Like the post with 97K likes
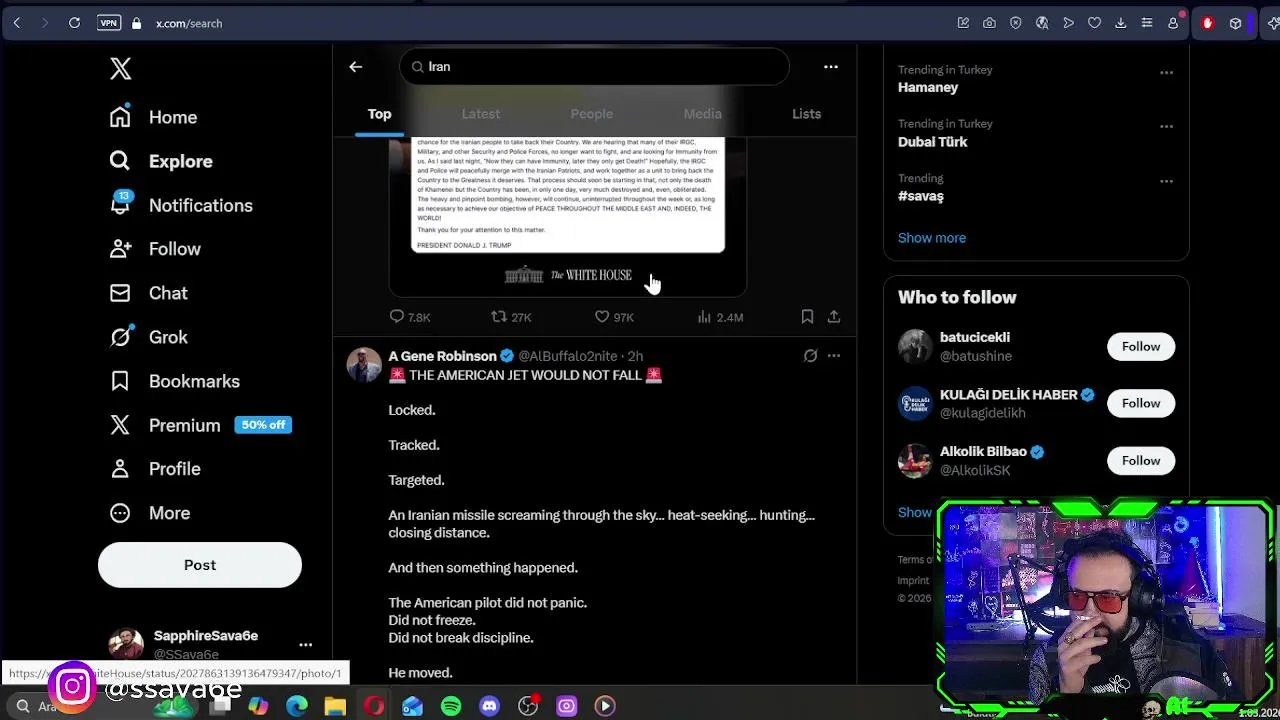 click(613, 317)
